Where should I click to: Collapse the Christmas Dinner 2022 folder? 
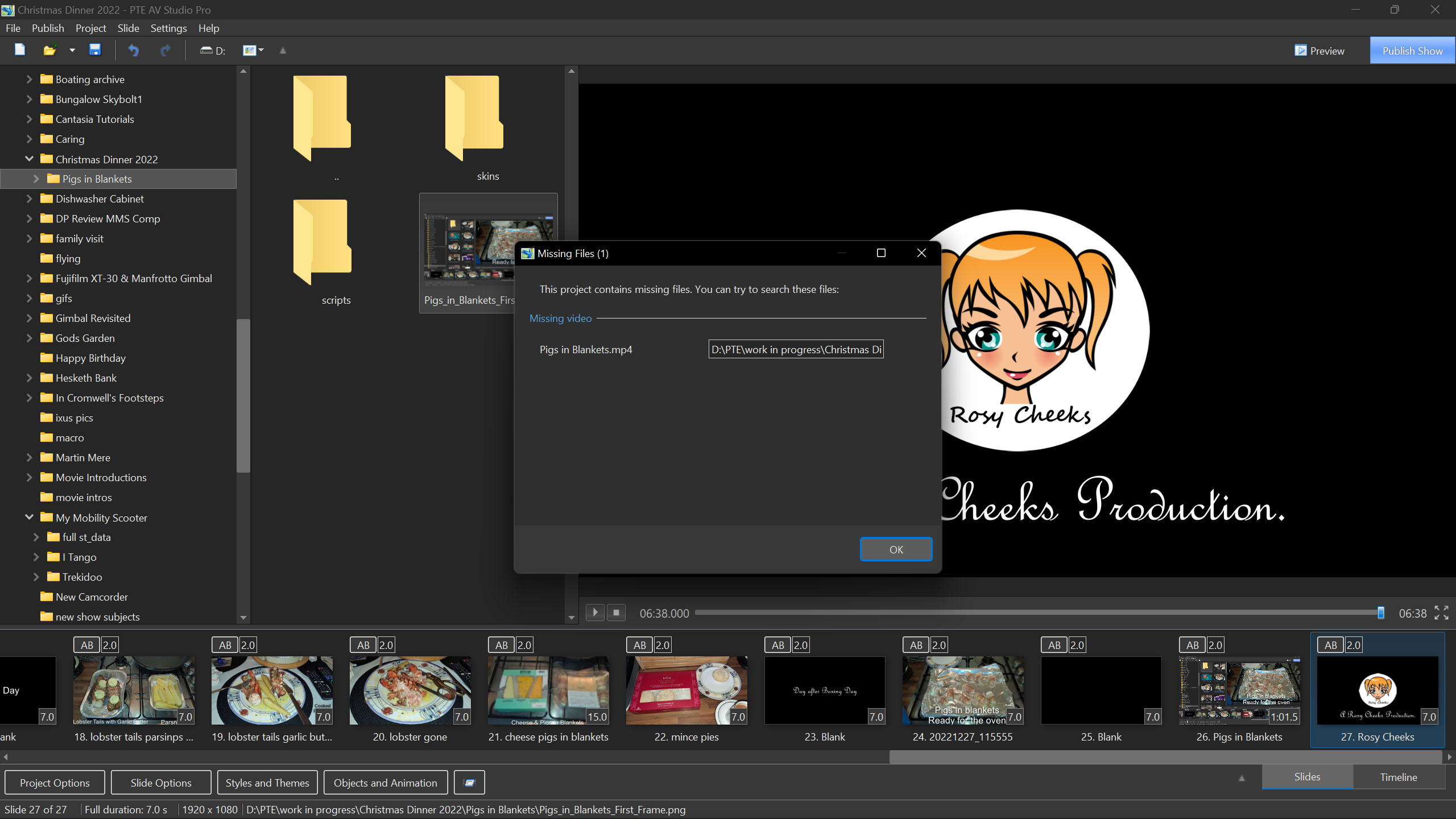point(29,159)
